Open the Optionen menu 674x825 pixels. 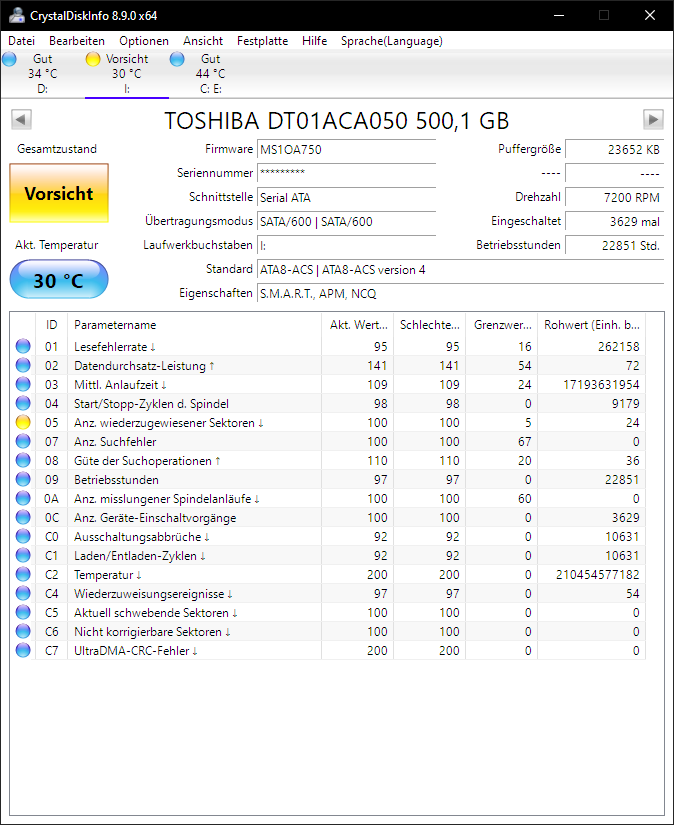(143, 41)
